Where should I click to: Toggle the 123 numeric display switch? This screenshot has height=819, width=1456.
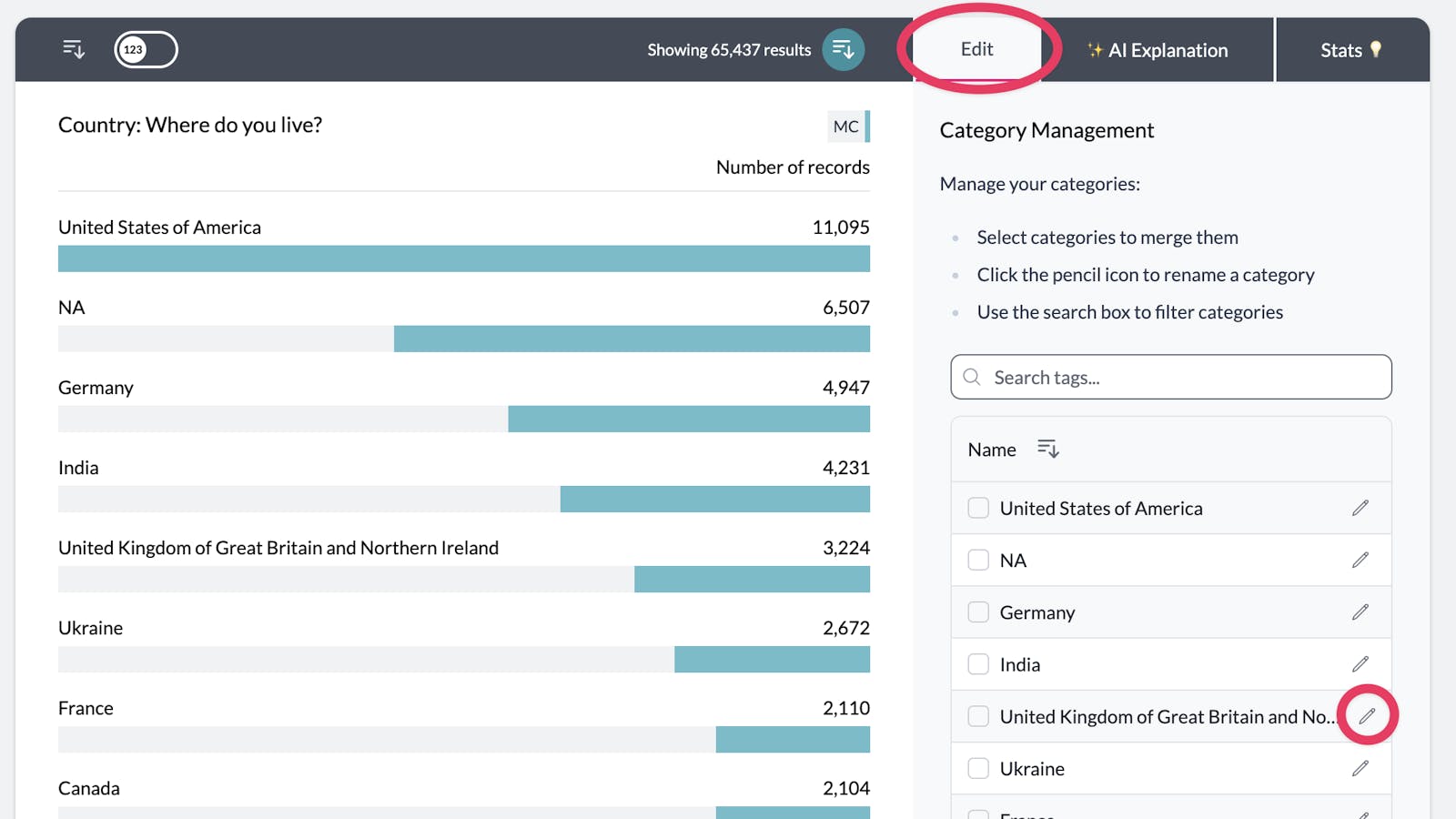coord(146,49)
